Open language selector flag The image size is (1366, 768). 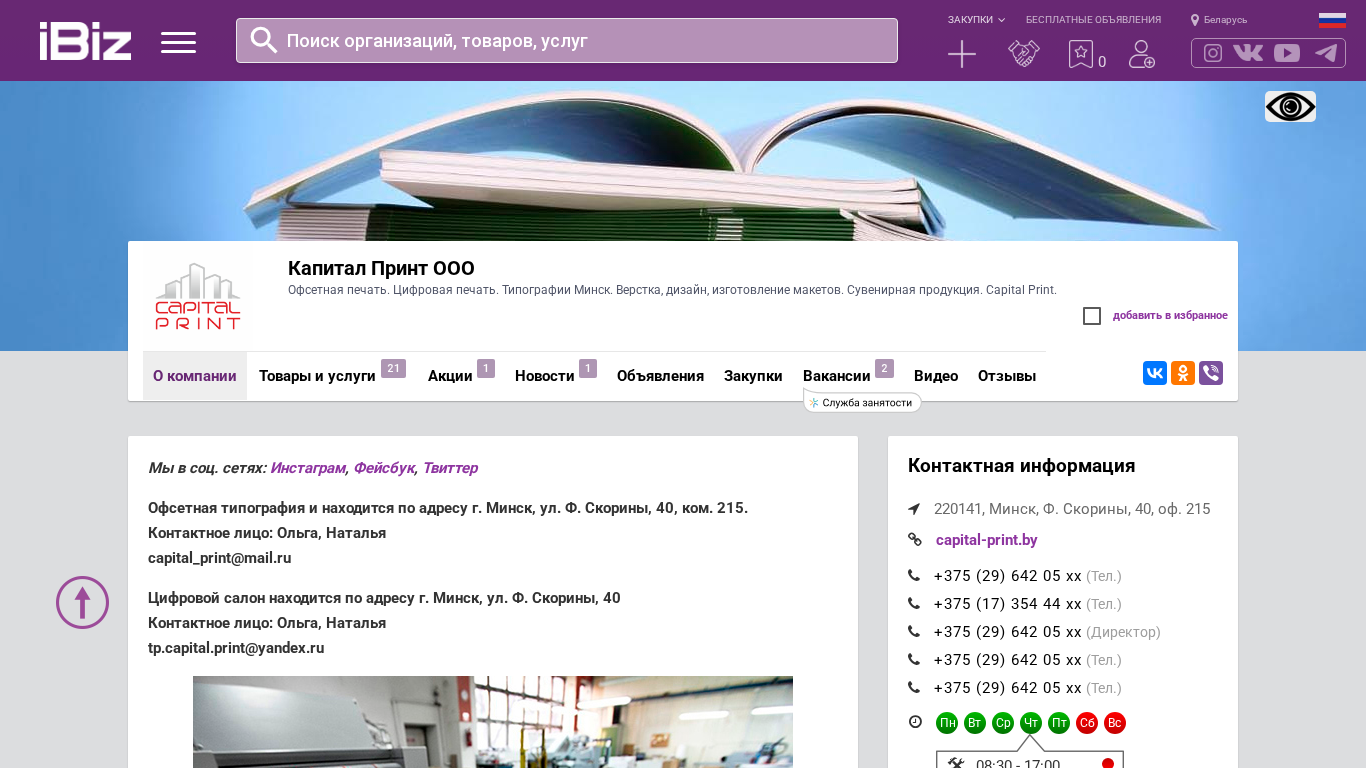[x=1332, y=20]
